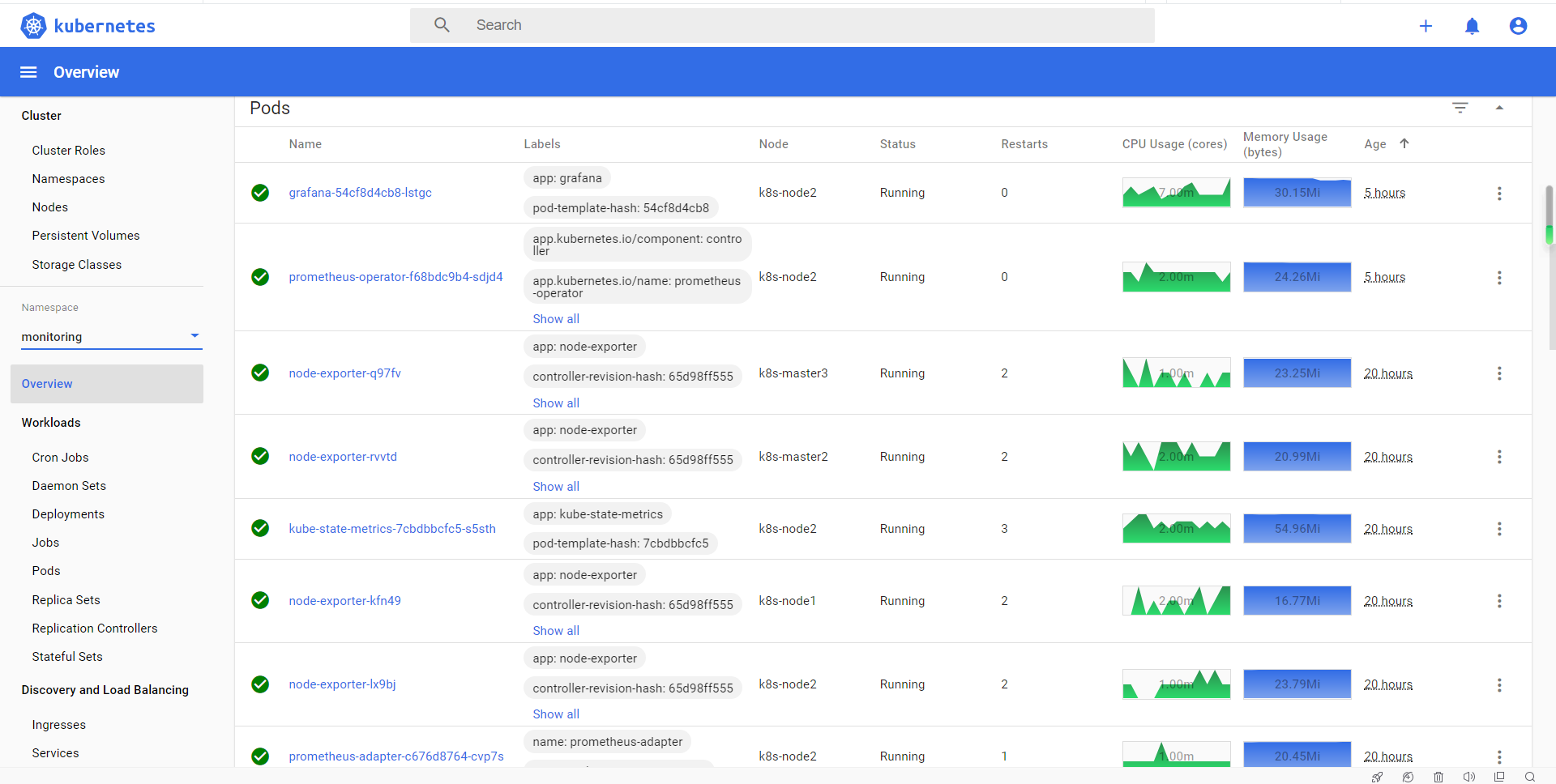
Task: Open actions menu for grafana pod
Action: (x=1499, y=194)
